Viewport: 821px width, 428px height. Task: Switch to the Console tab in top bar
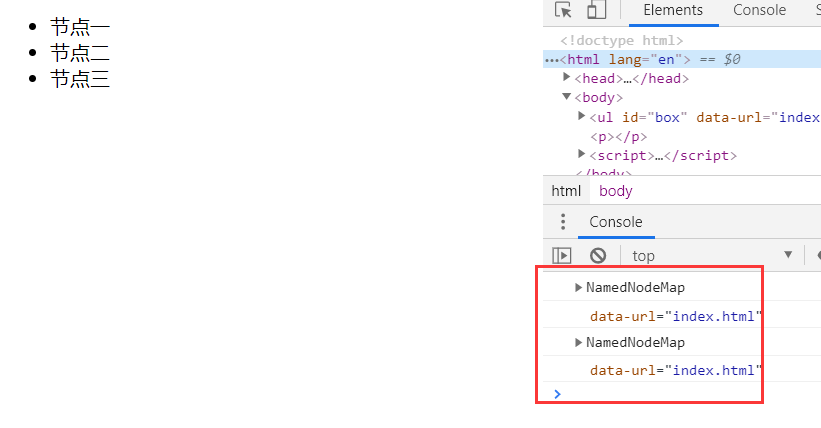(x=759, y=10)
